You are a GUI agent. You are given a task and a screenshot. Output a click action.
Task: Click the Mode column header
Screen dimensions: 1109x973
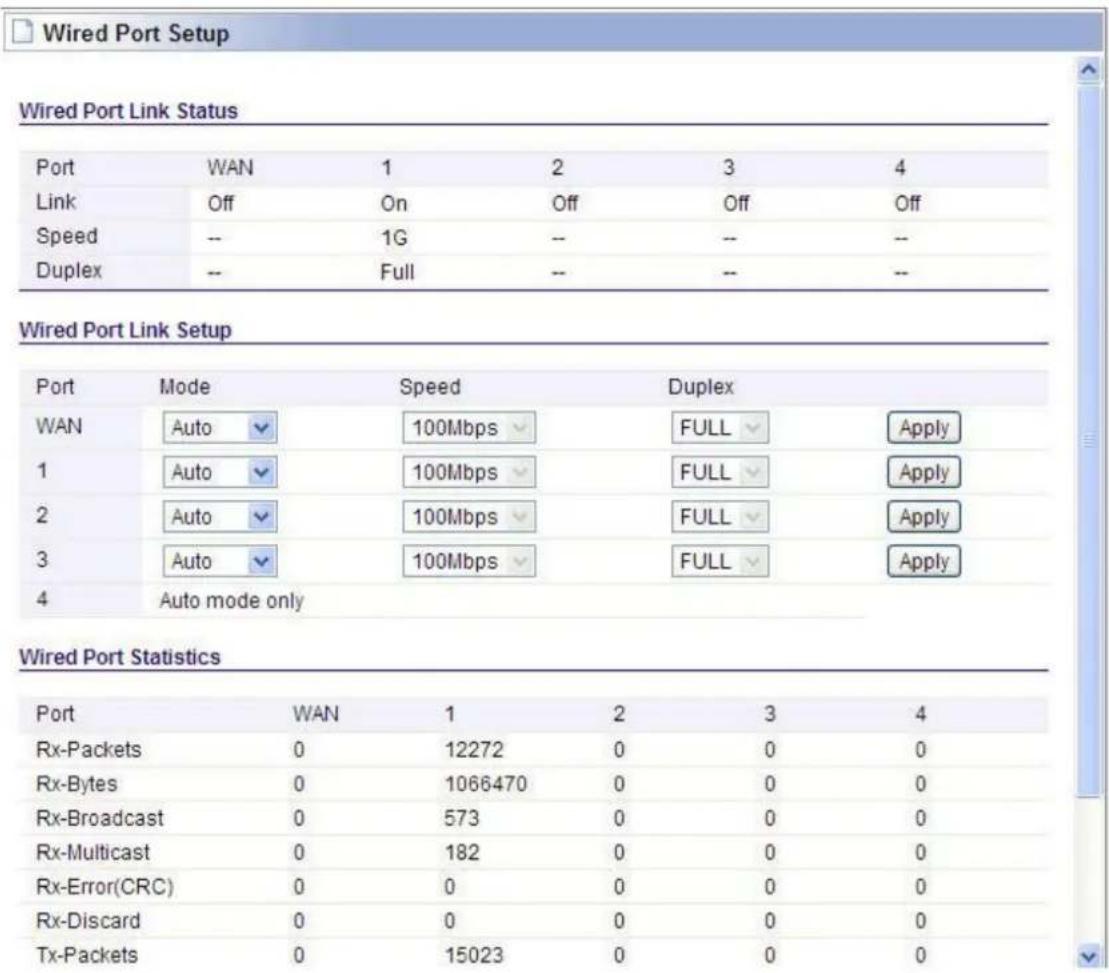(185, 387)
